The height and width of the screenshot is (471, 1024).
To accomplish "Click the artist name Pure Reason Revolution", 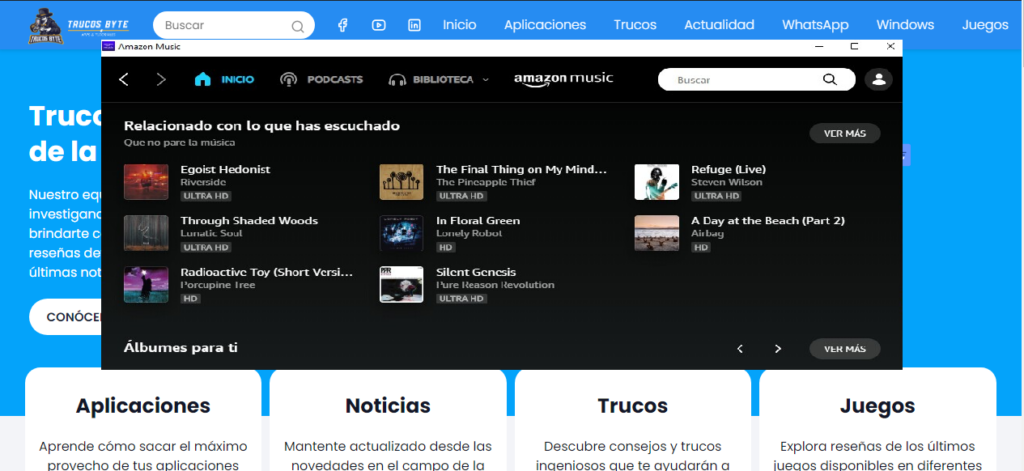I will tap(495, 285).
